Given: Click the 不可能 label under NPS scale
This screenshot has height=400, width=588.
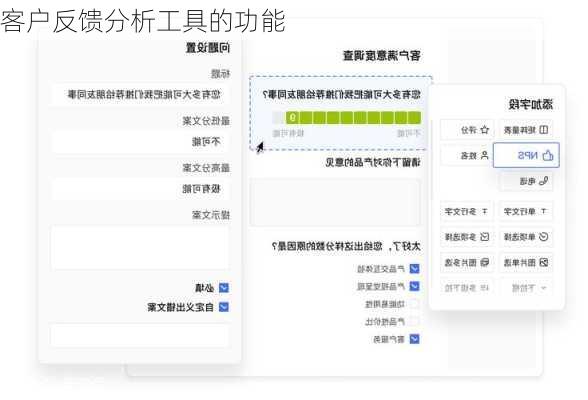Looking at the screenshot, I should [409, 133].
